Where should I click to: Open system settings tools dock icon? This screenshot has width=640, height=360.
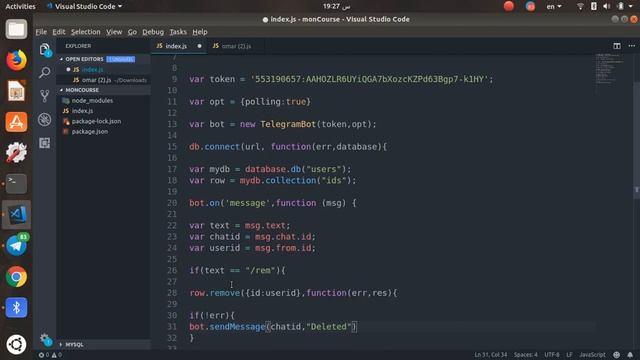[16, 153]
